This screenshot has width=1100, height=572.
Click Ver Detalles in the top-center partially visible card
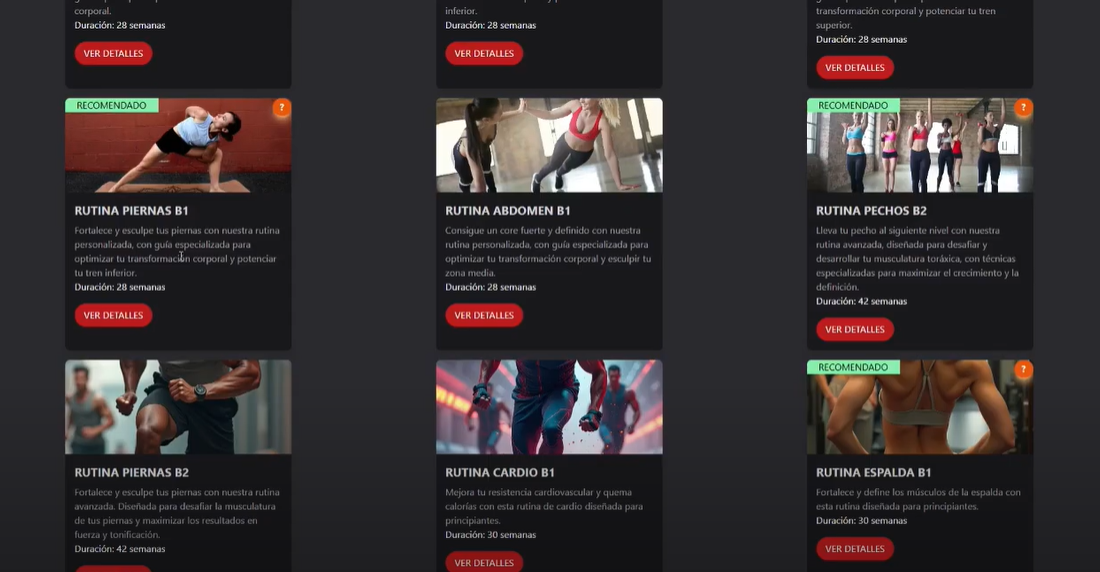[x=484, y=53]
